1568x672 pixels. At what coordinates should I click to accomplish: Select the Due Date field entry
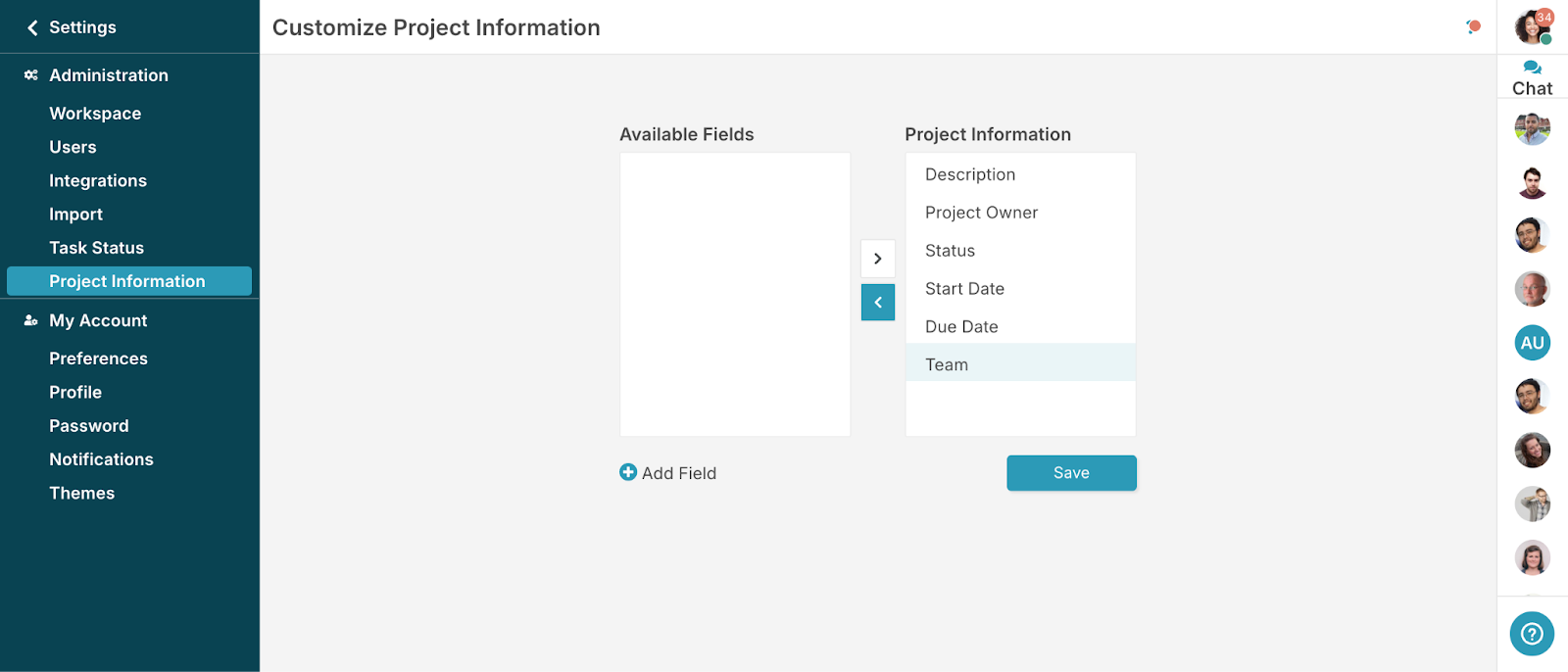point(961,327)
